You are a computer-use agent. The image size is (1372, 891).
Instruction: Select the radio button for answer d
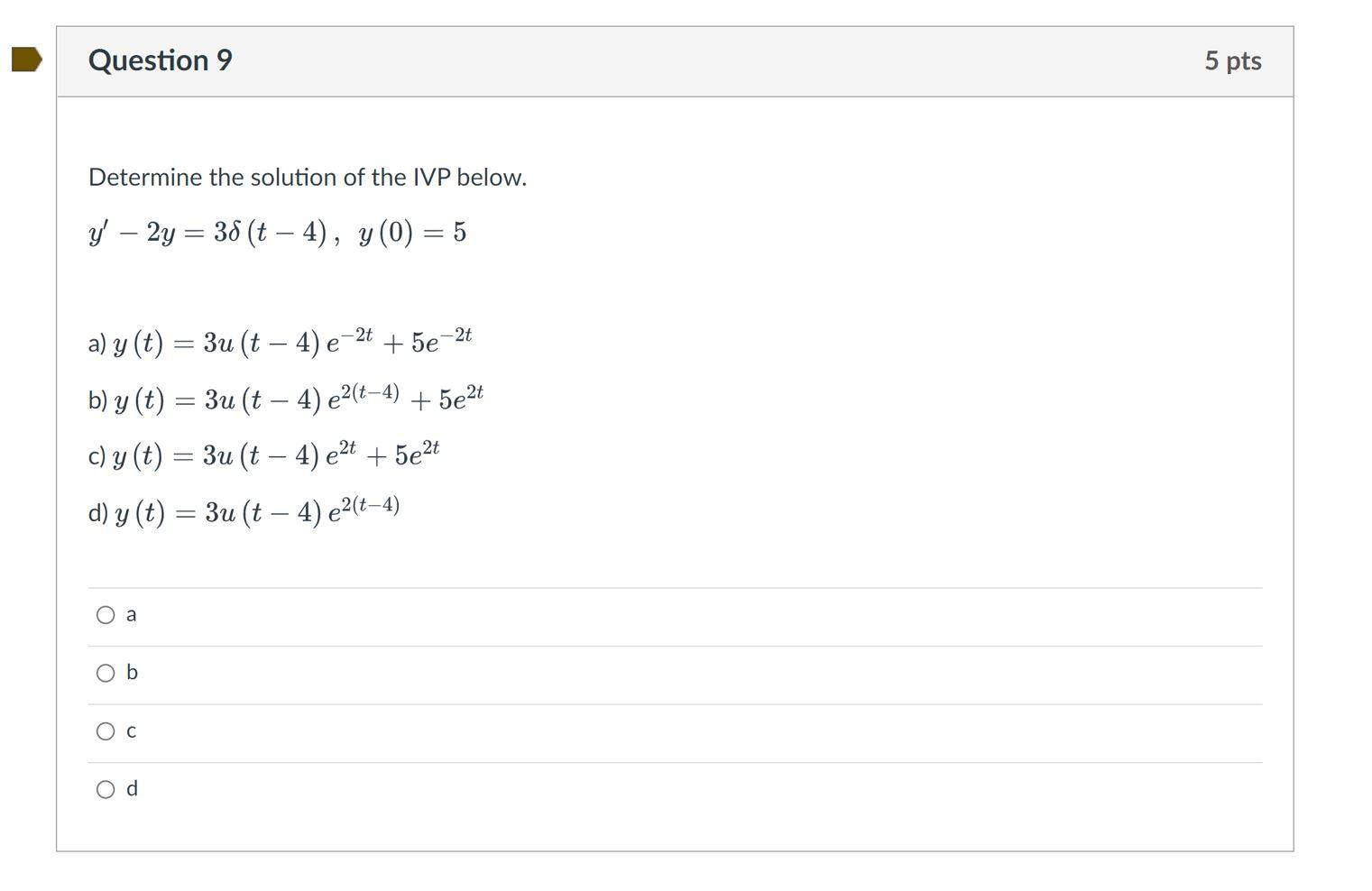click(106, 788)
